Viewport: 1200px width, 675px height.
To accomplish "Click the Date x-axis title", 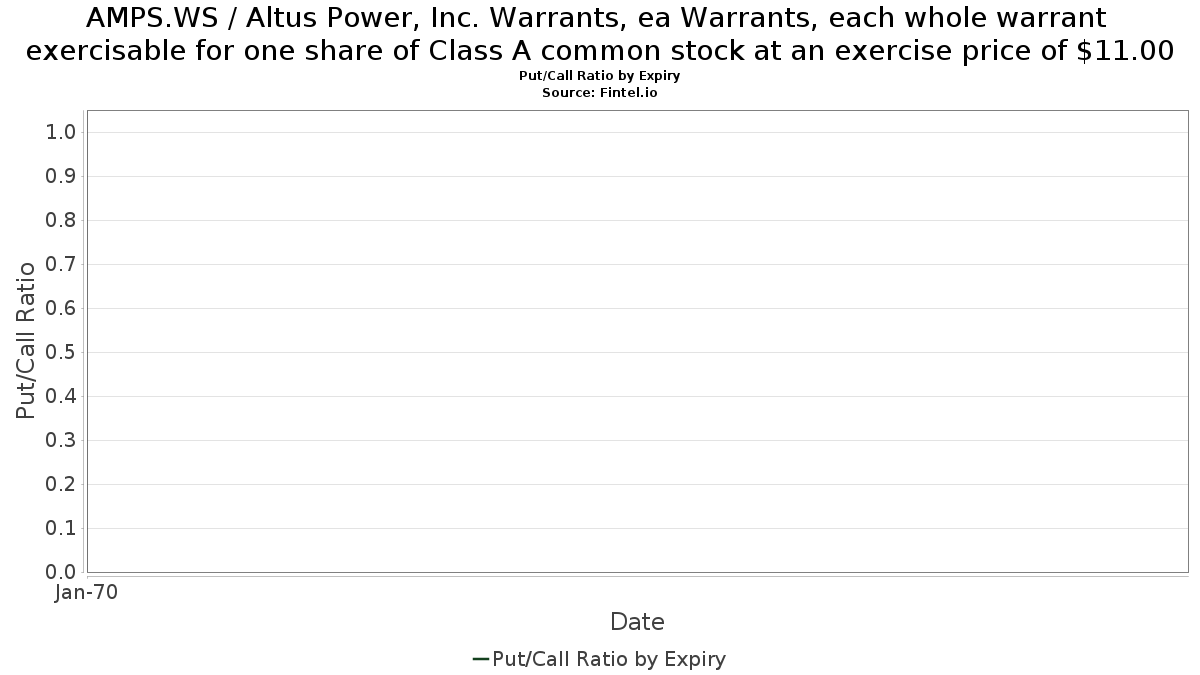I will (x=637, y=622).
